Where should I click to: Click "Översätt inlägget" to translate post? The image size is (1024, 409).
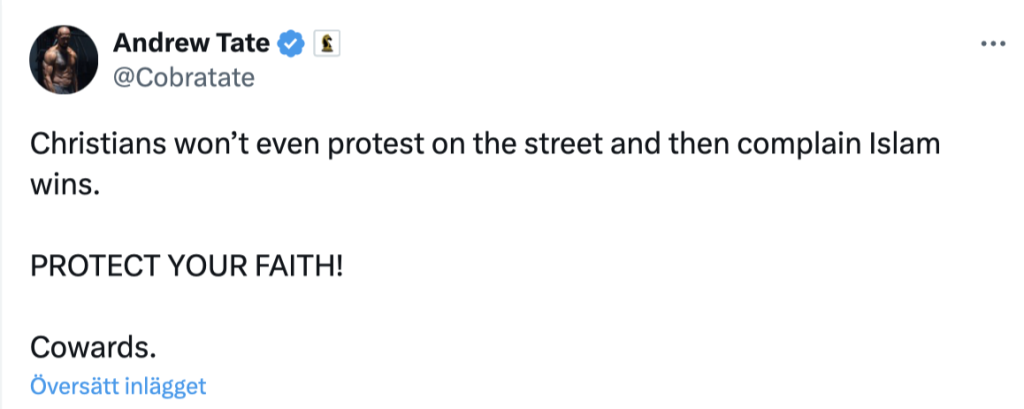coord(118,386)
